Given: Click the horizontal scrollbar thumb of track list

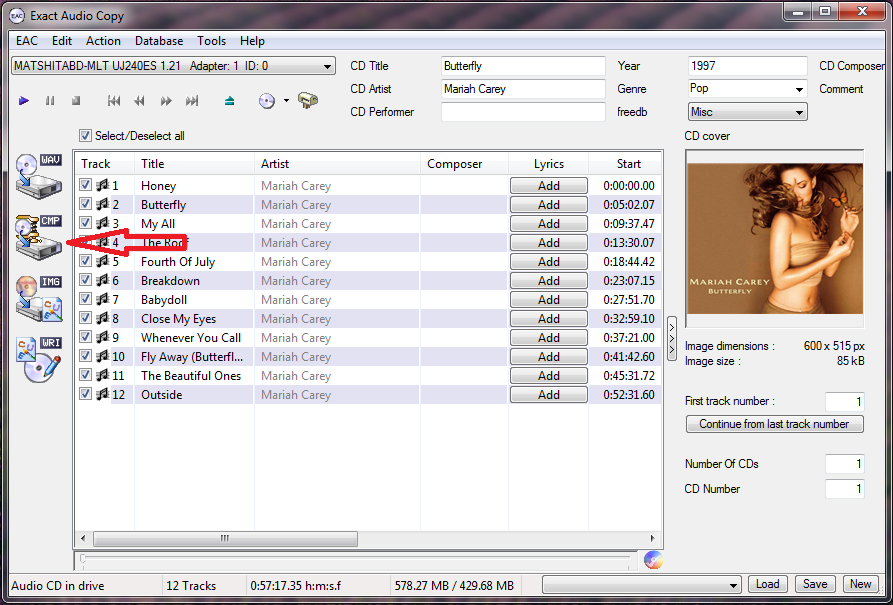Looking at the screenshot, I should click(225, 538).
